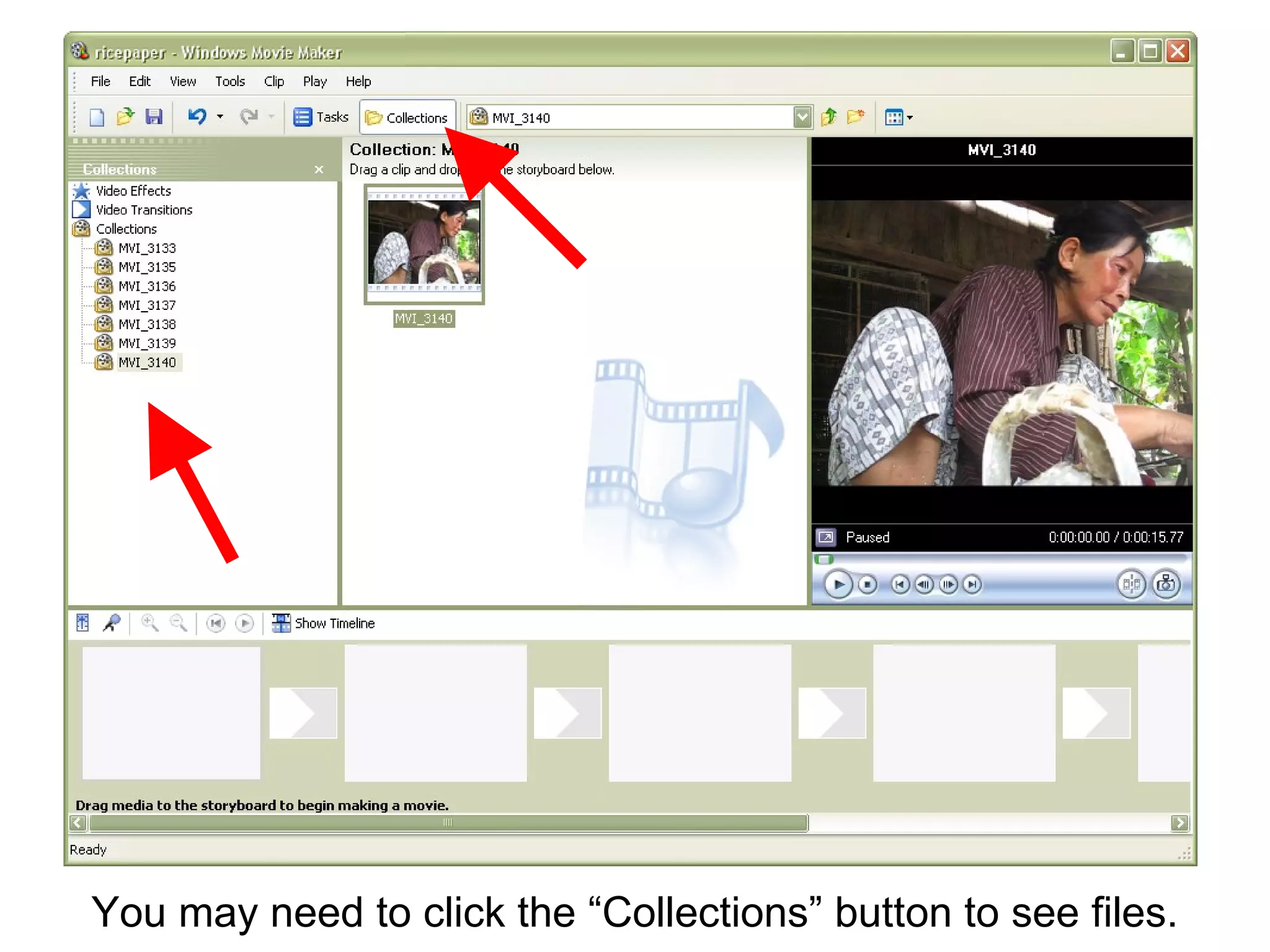This screenshot has height=952, width=1270.
Task: Open the Edit menu
Action: point(140,81)
